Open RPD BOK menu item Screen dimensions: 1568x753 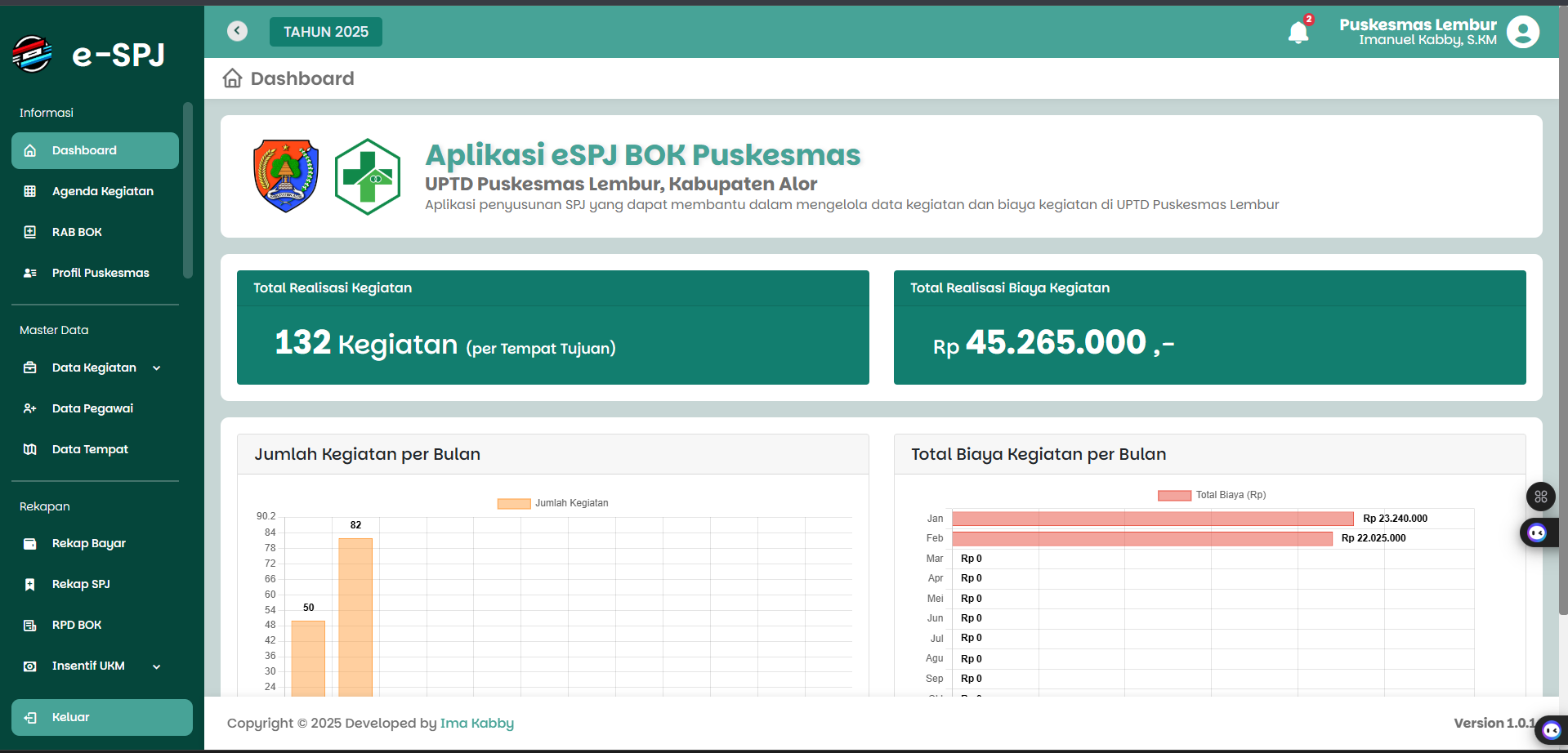point(95,626)
